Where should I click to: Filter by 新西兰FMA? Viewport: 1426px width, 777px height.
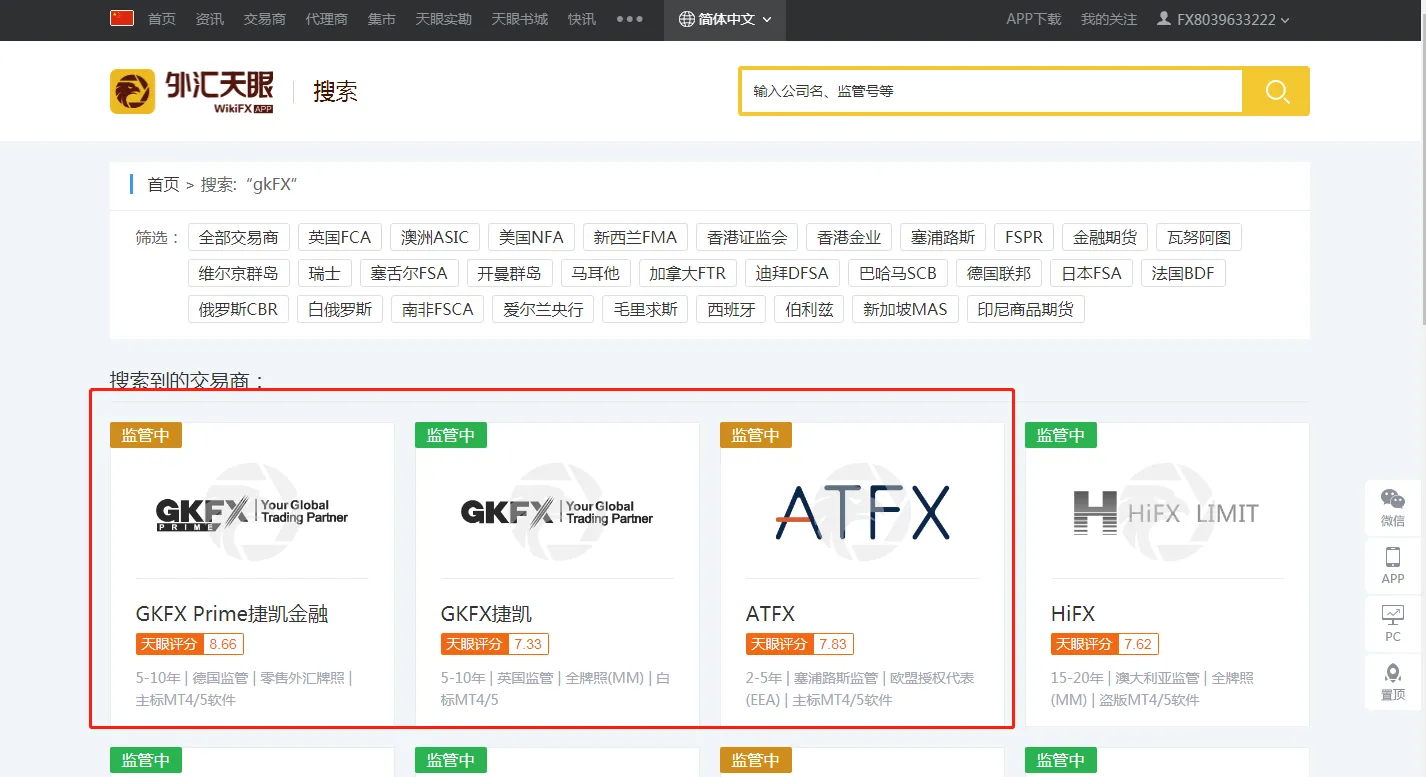click(x=635, y=237)
